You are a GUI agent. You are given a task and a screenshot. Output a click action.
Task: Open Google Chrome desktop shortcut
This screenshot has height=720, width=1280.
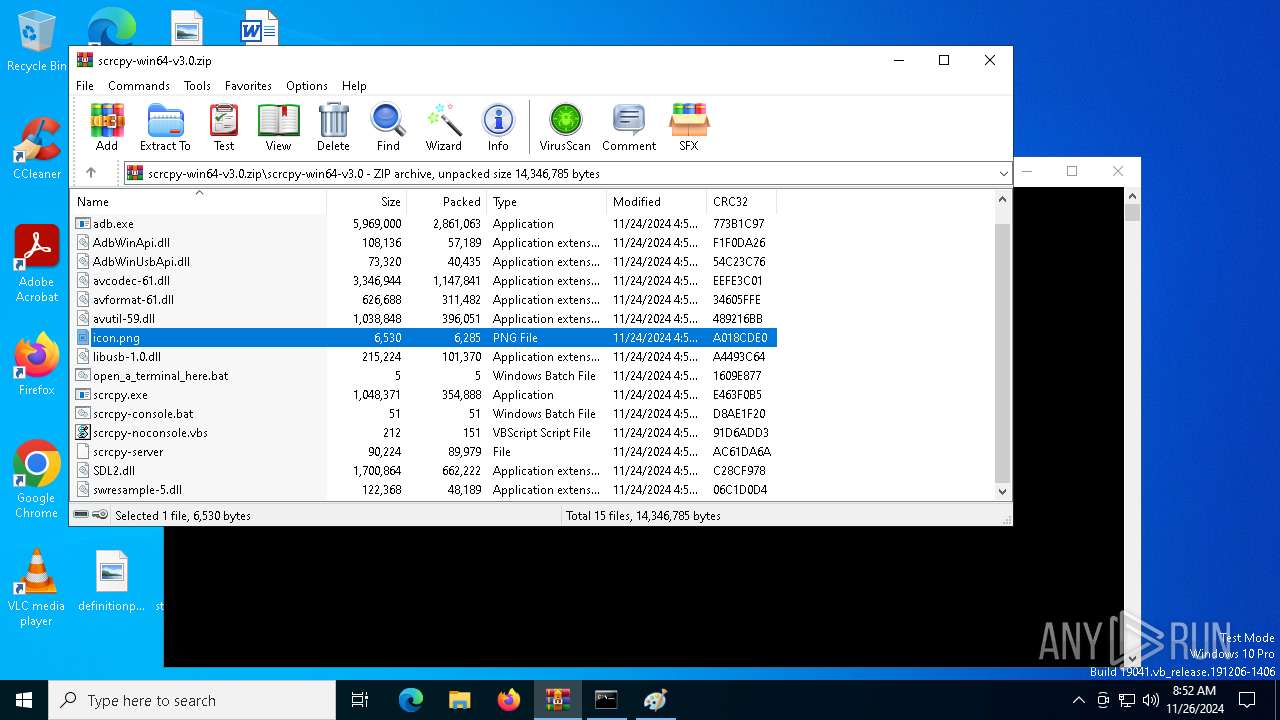pos(36,480)
